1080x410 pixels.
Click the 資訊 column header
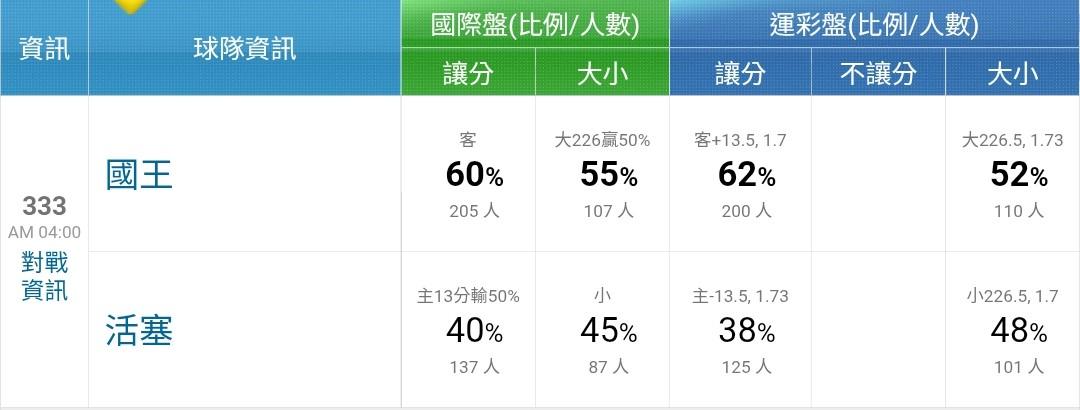coord(44,48)
